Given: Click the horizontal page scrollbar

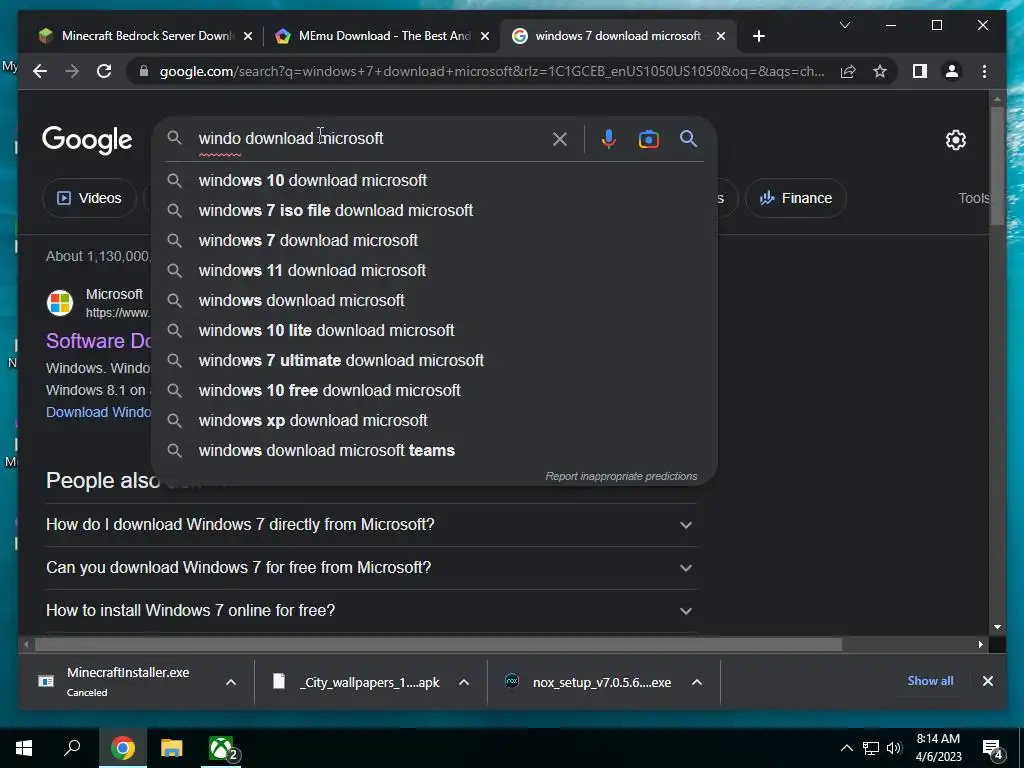Looking at the screenshot, I should (x=438, y=645).
